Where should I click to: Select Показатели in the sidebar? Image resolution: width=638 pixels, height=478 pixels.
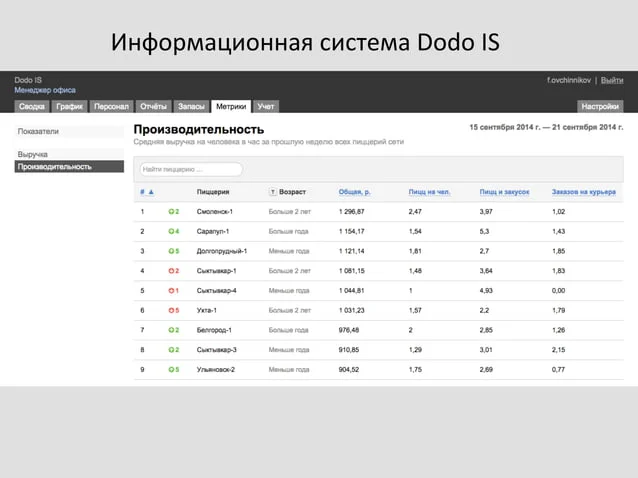pyautogui.click(x=69, y=131)
